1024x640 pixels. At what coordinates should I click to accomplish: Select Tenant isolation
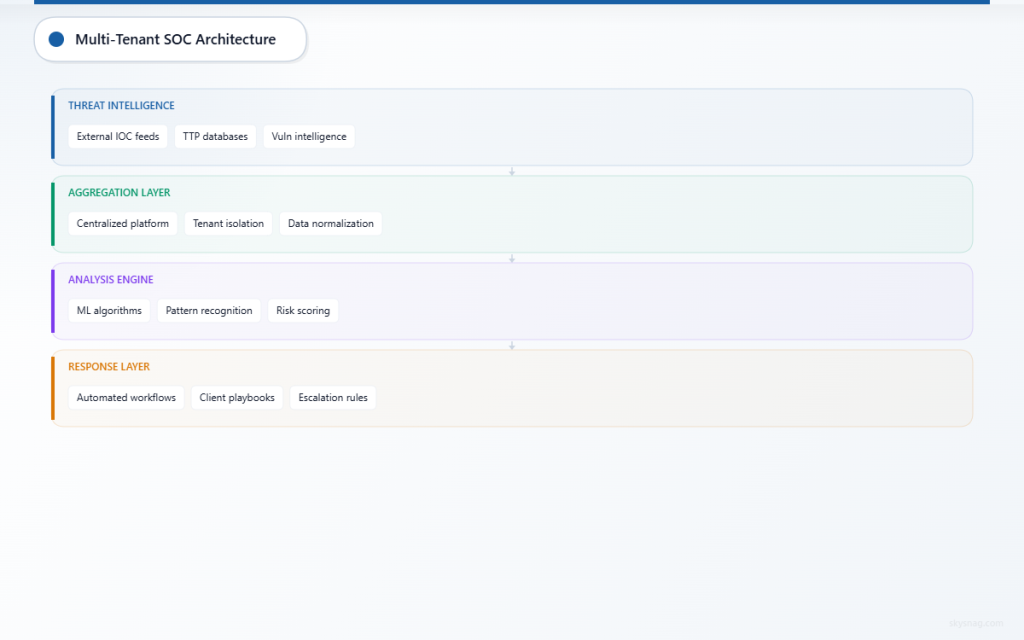tap(228, 223)
